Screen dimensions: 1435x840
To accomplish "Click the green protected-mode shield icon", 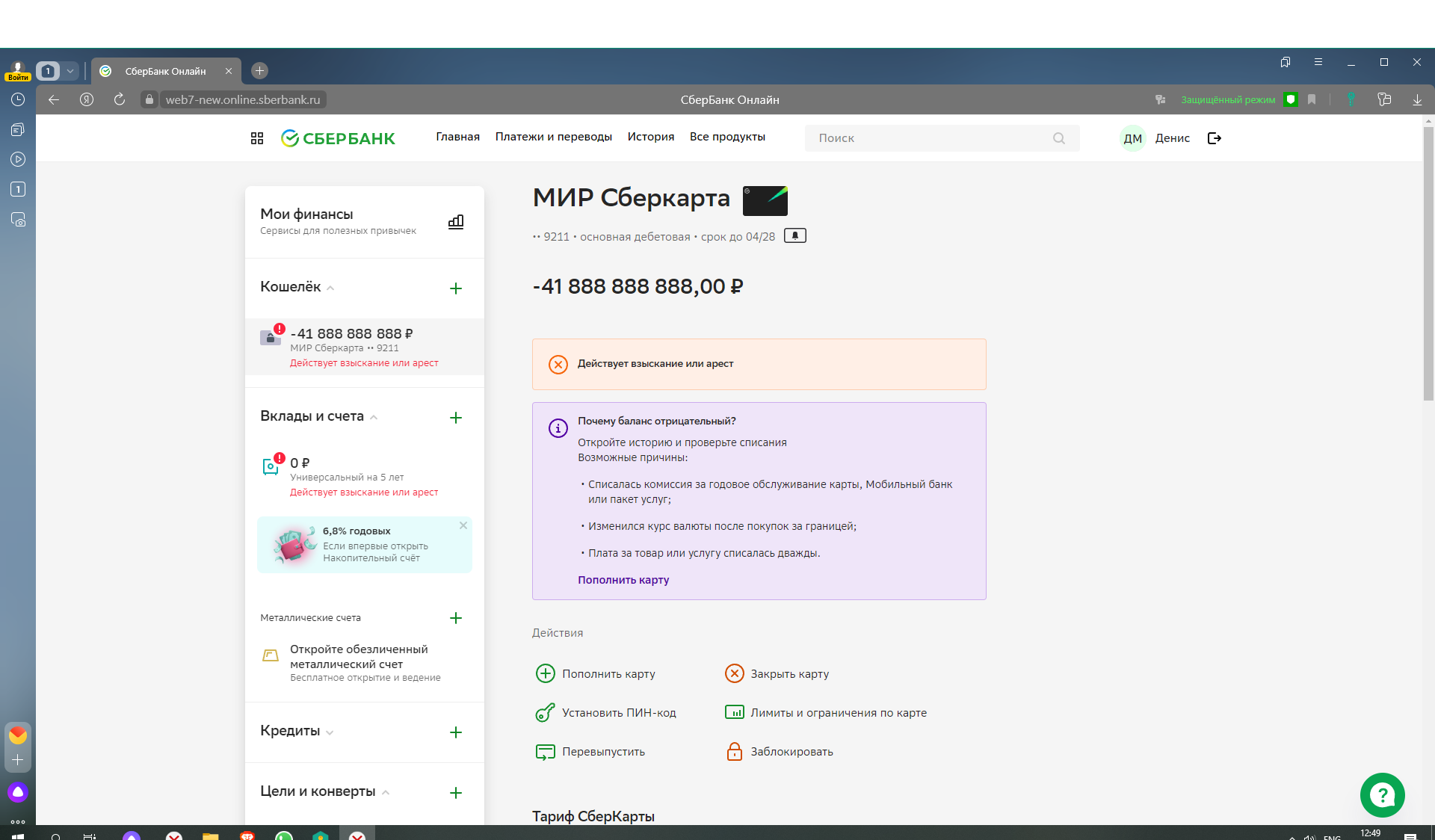I will 1291,99.
